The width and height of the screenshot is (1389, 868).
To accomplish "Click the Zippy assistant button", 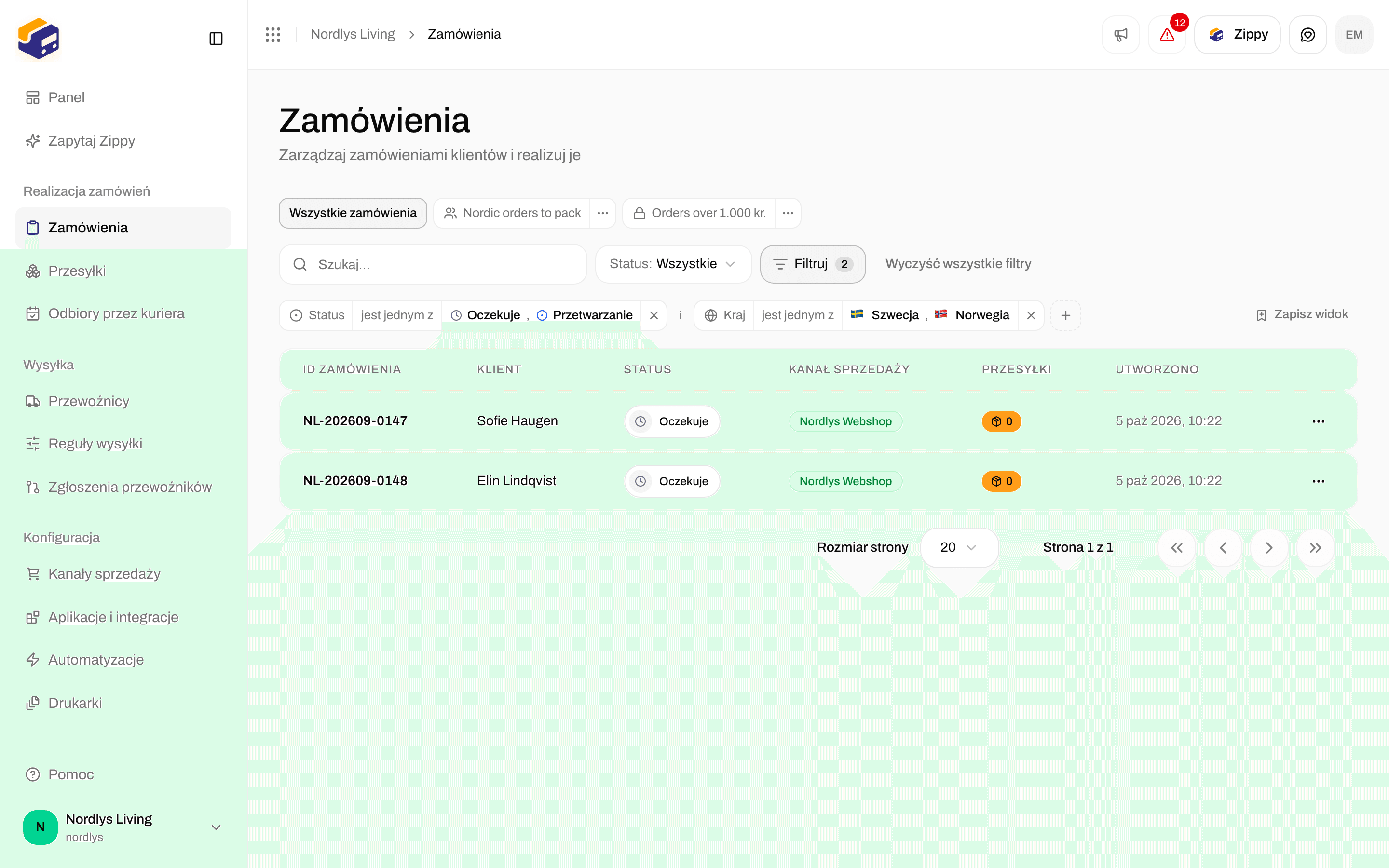I will pyautogui.click(x=1238, y=34).
